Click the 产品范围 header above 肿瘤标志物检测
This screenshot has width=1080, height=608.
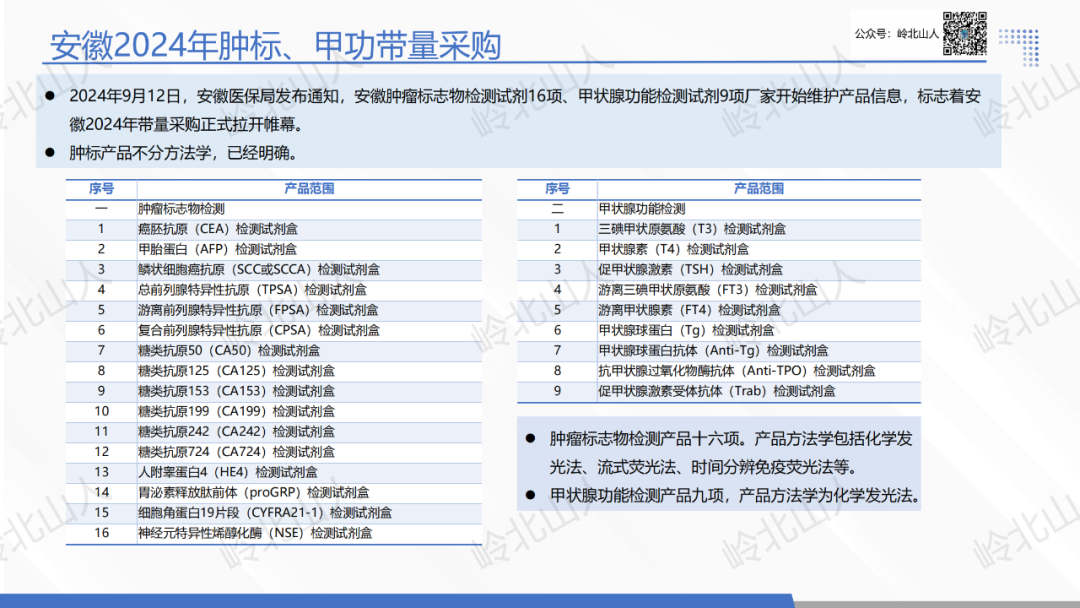309,189
